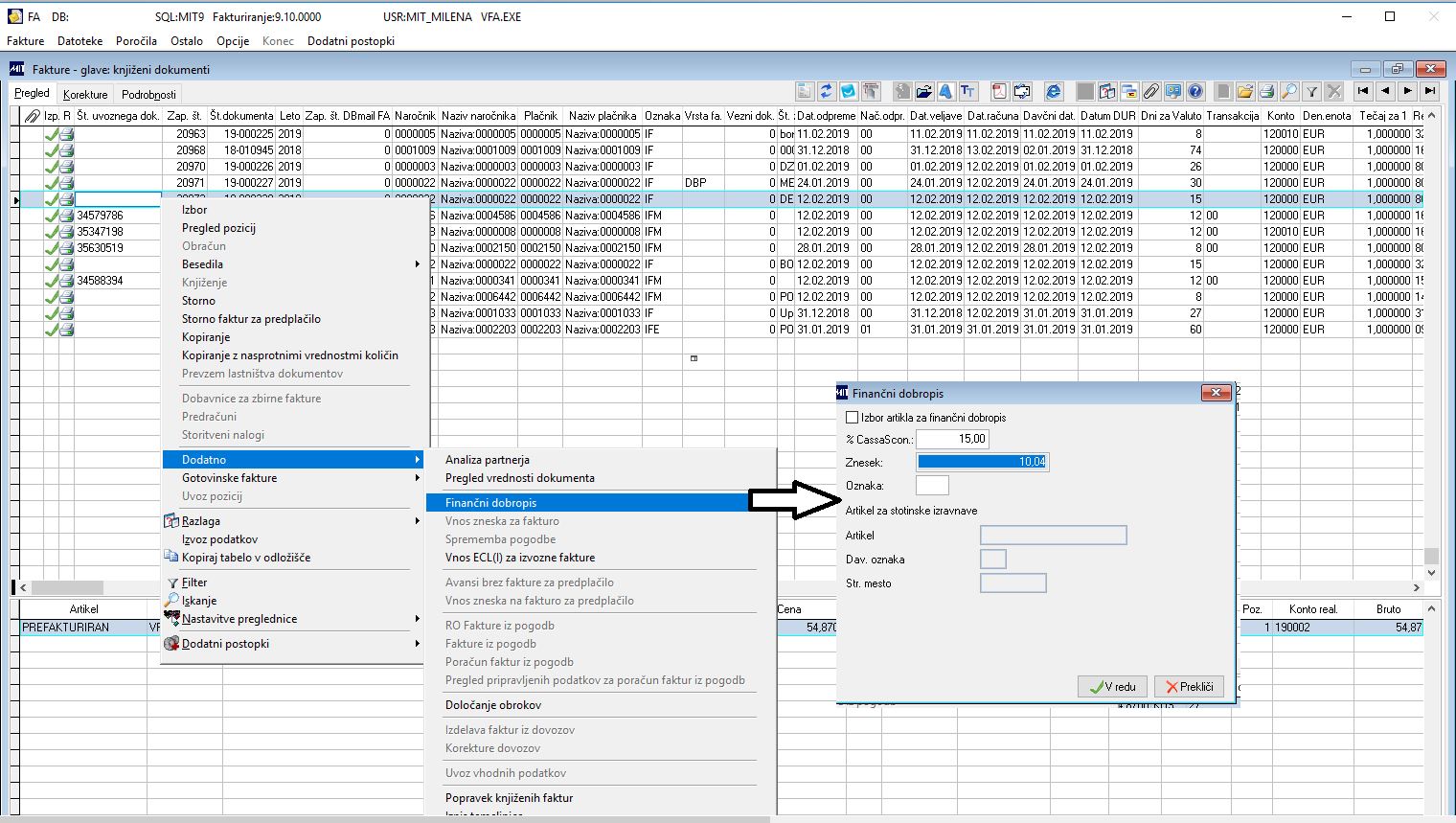The width and height of the screenshot is (1456, 823).
Task: Click the paperclip attachments icon
Action: [1151, 91]
